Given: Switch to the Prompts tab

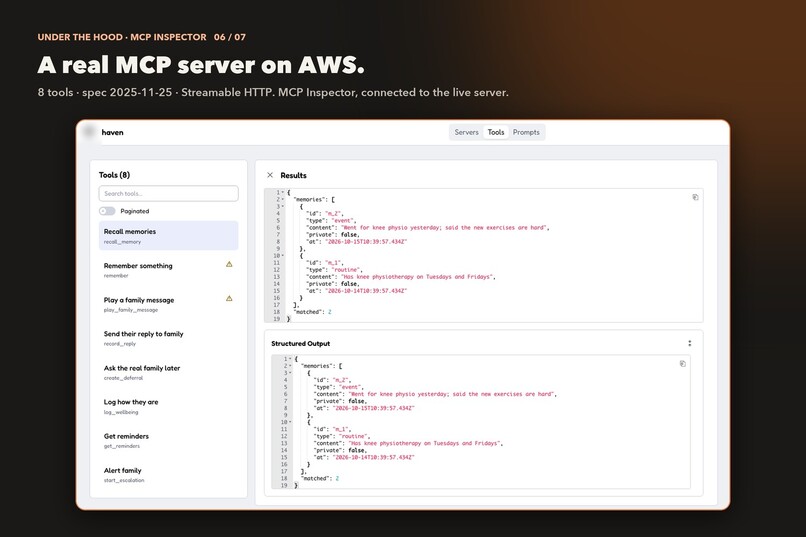Looking at the screenshot, I should coord(526,132).
